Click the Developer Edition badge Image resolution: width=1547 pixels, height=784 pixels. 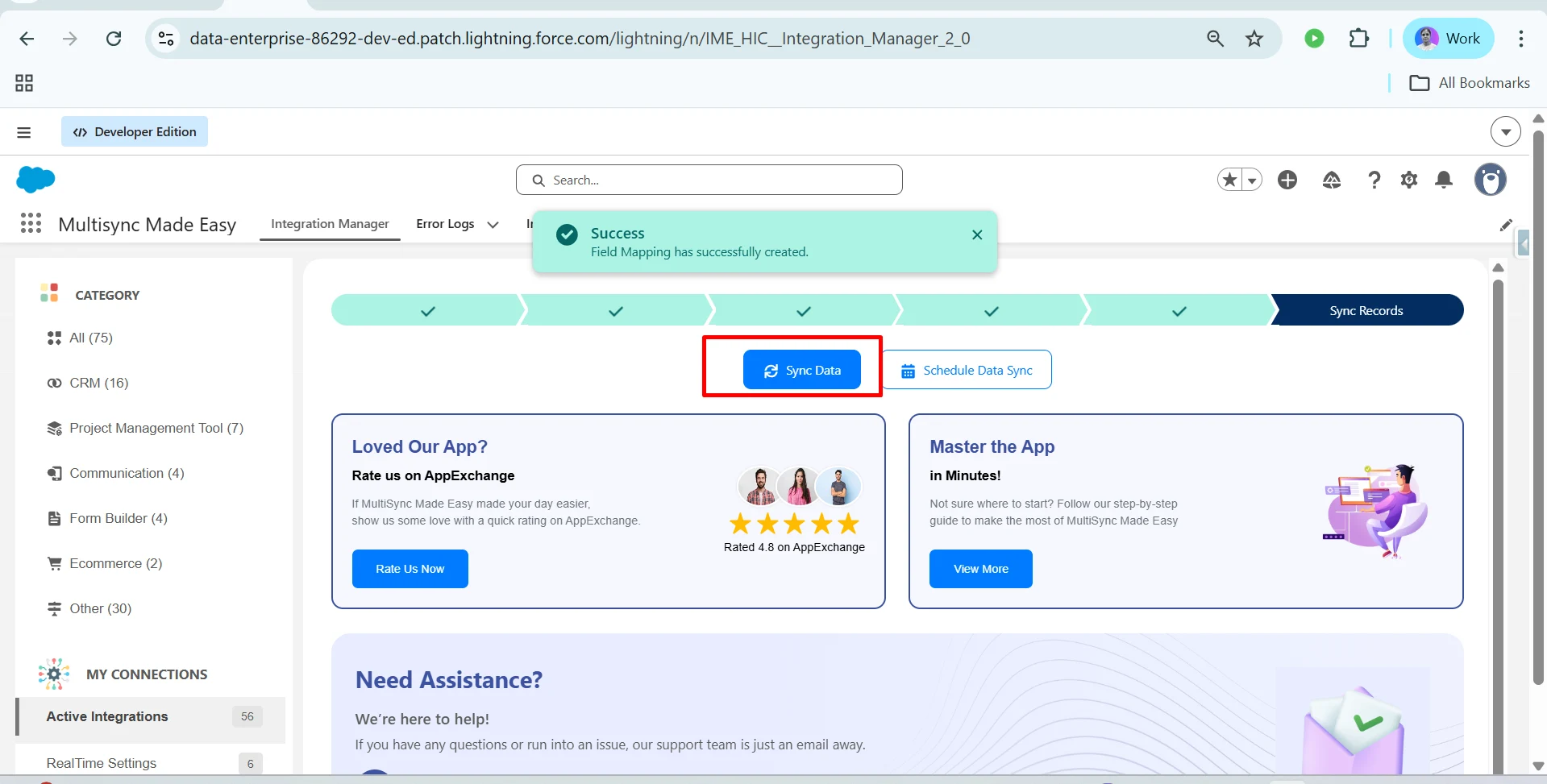[x=135, y=132]
